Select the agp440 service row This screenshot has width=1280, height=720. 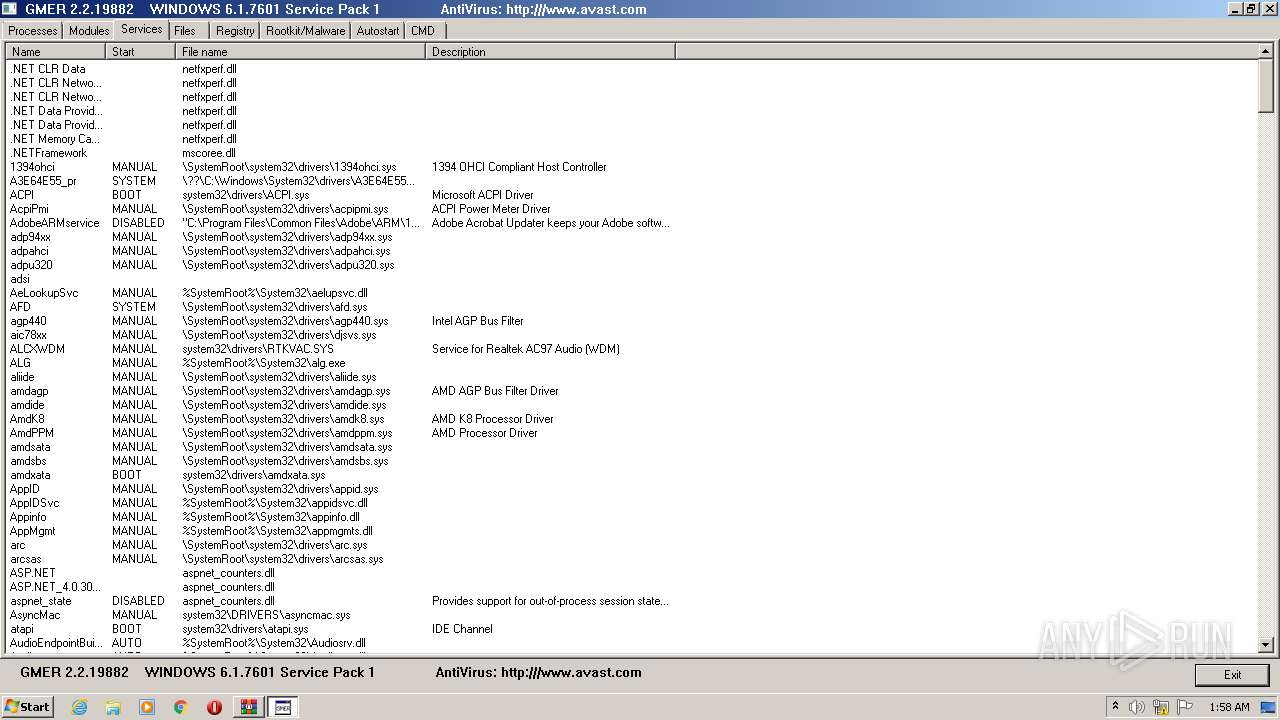pos(340,321)
